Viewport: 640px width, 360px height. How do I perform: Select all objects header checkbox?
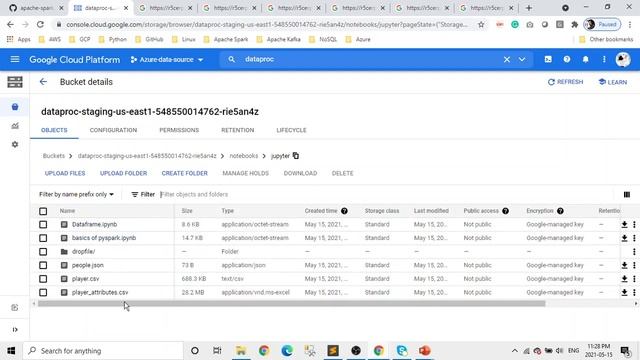pyautogui.click(x=43, y=211)
